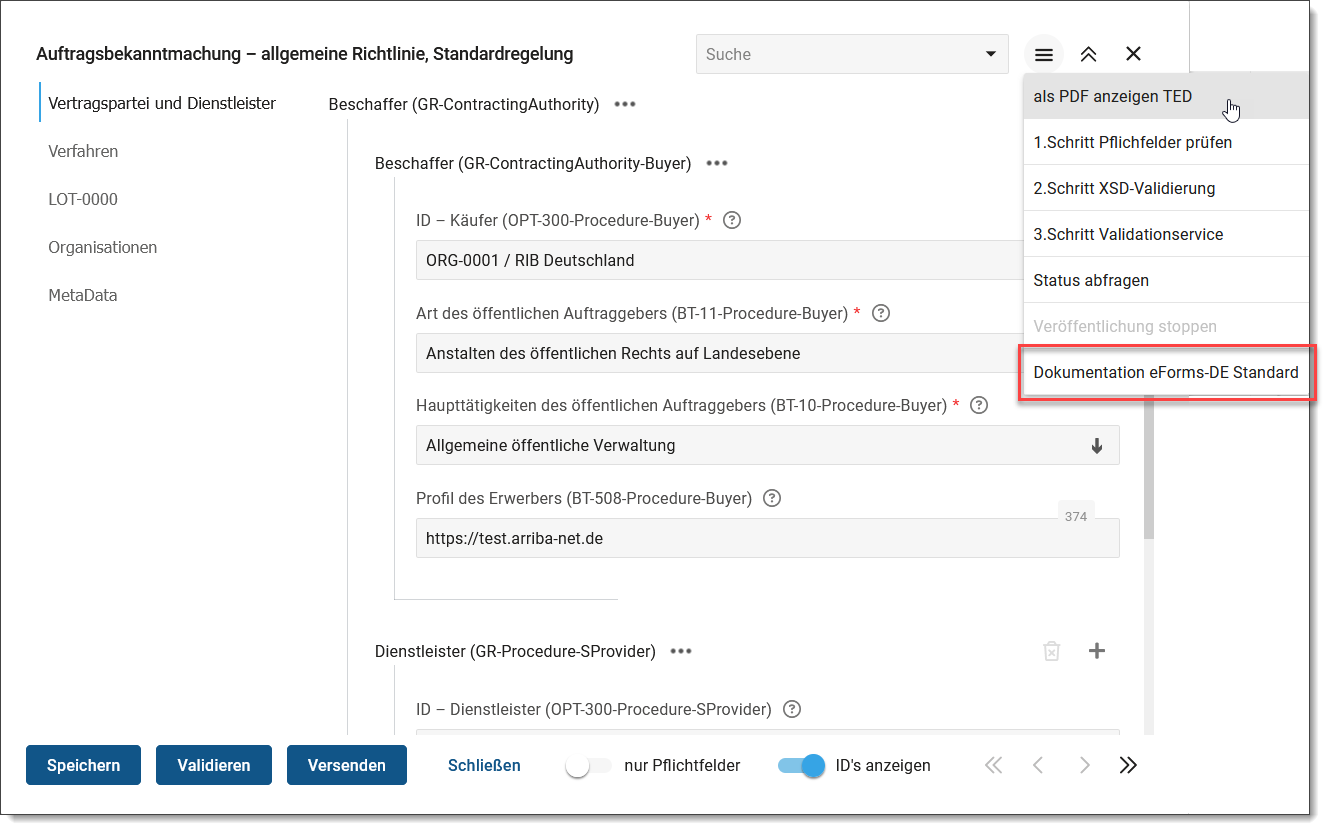Screen dimensions: 1325x830
Task: Click the Versenden button
Action: pyautogui.click(x=347, y=765)
